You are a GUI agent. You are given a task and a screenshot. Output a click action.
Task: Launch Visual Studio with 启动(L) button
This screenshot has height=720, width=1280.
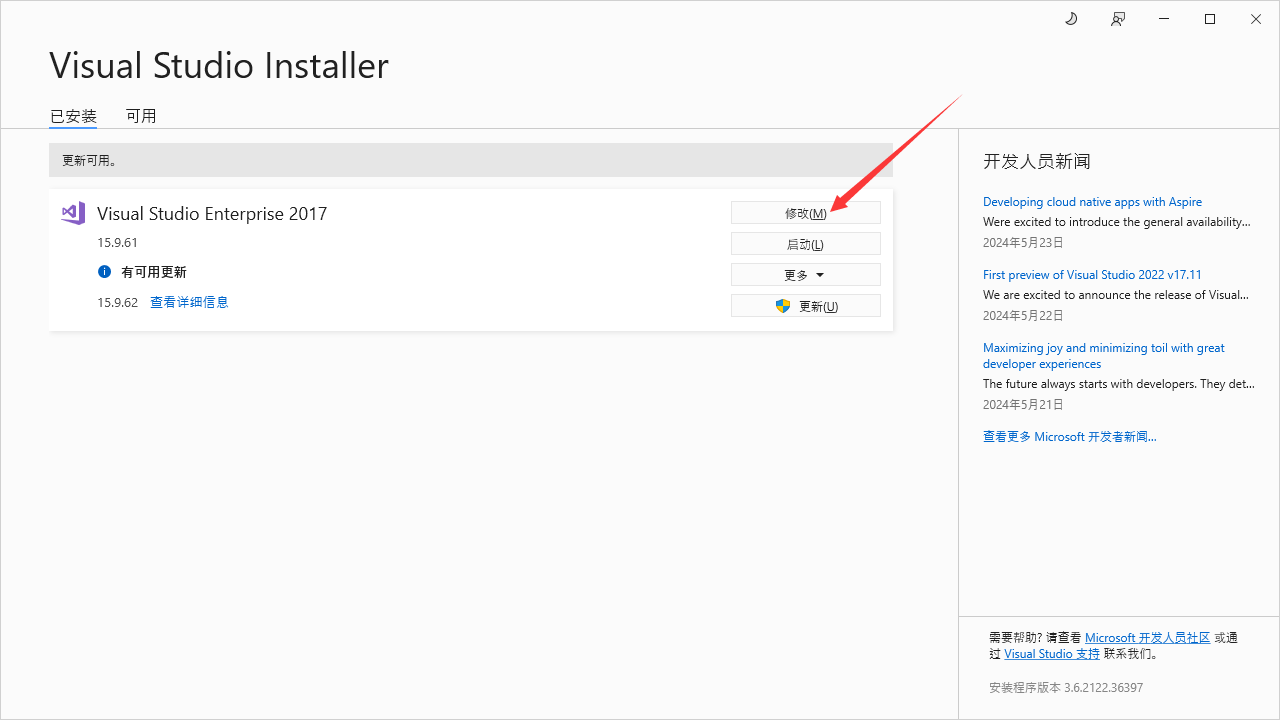[805, 244]
